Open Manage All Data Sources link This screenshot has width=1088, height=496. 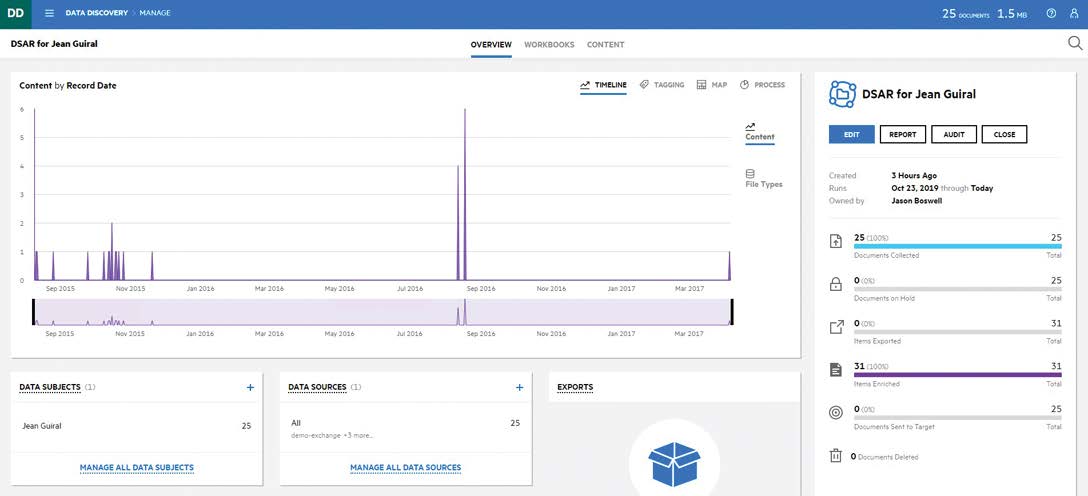click(x=406, y=468)
